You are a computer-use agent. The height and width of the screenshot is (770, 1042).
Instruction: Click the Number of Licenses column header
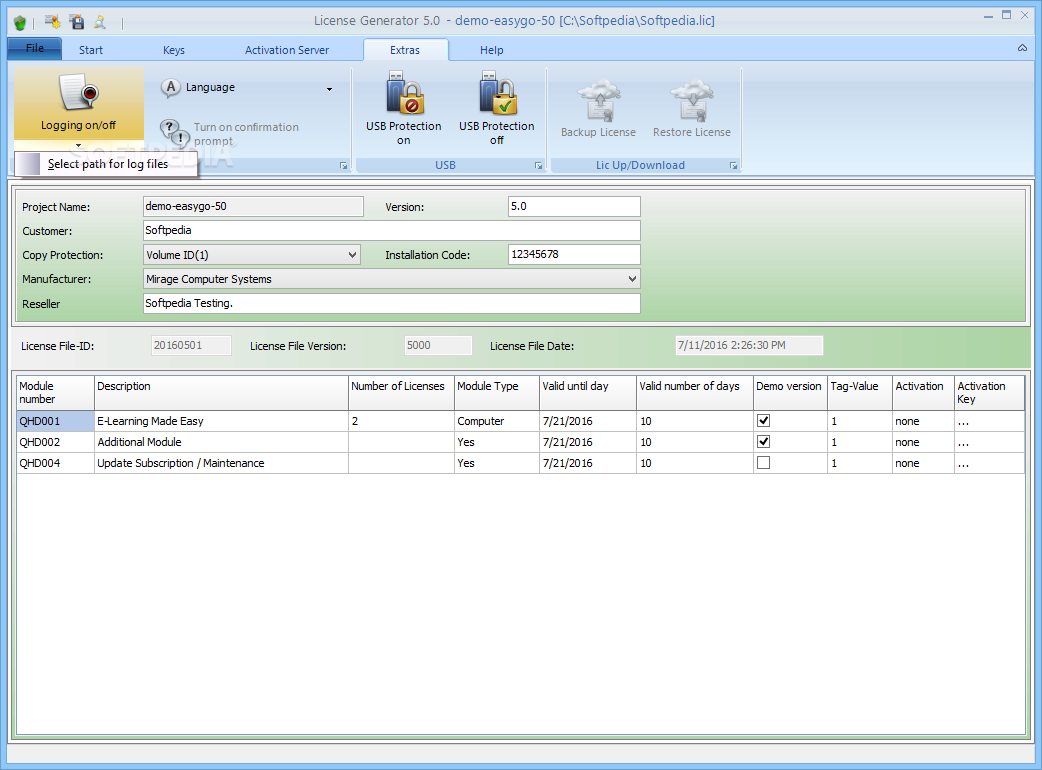[x=401, y=393]
